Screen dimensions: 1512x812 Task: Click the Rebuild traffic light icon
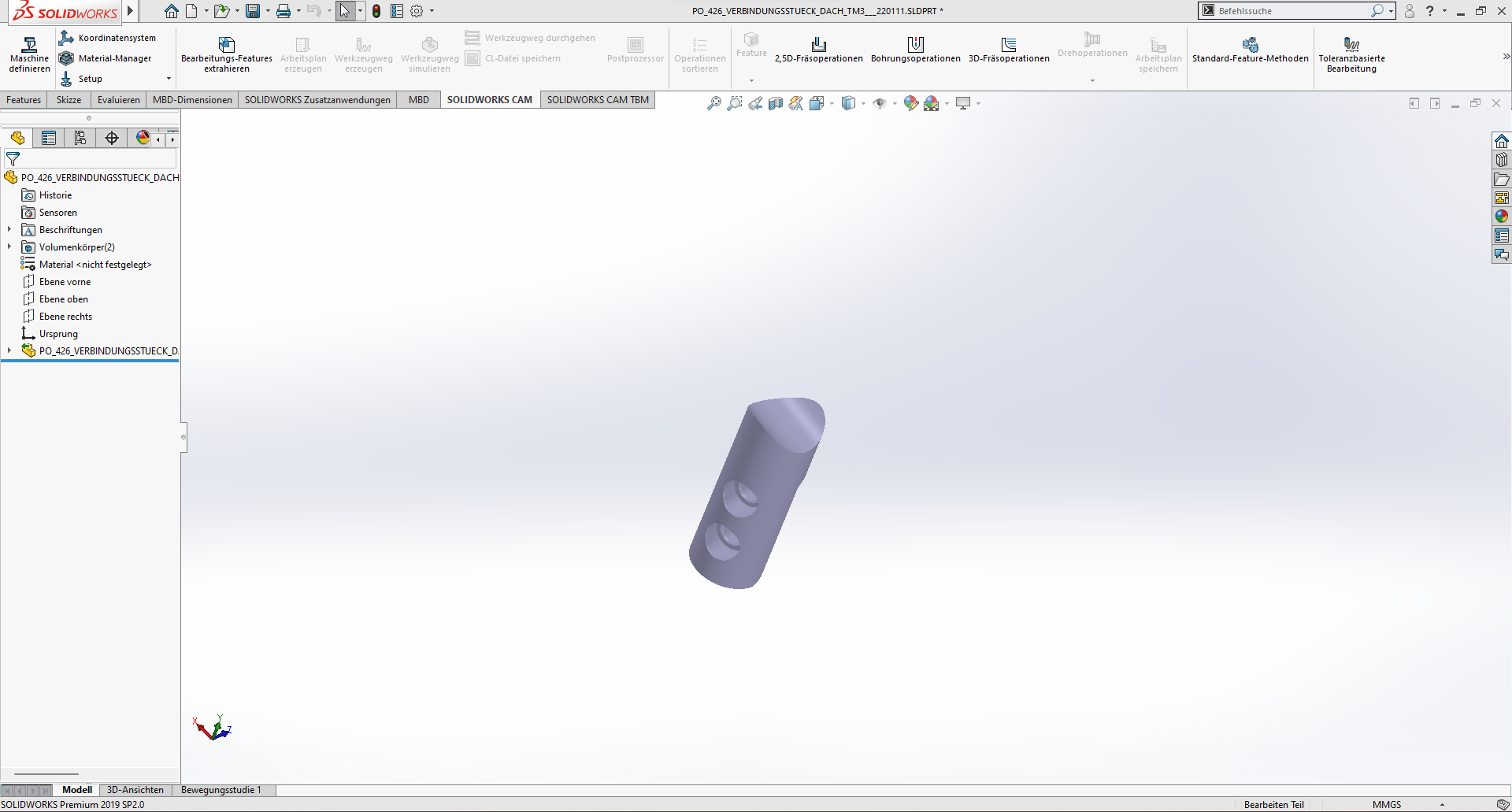pyautogui.click(x=376, y=11)
